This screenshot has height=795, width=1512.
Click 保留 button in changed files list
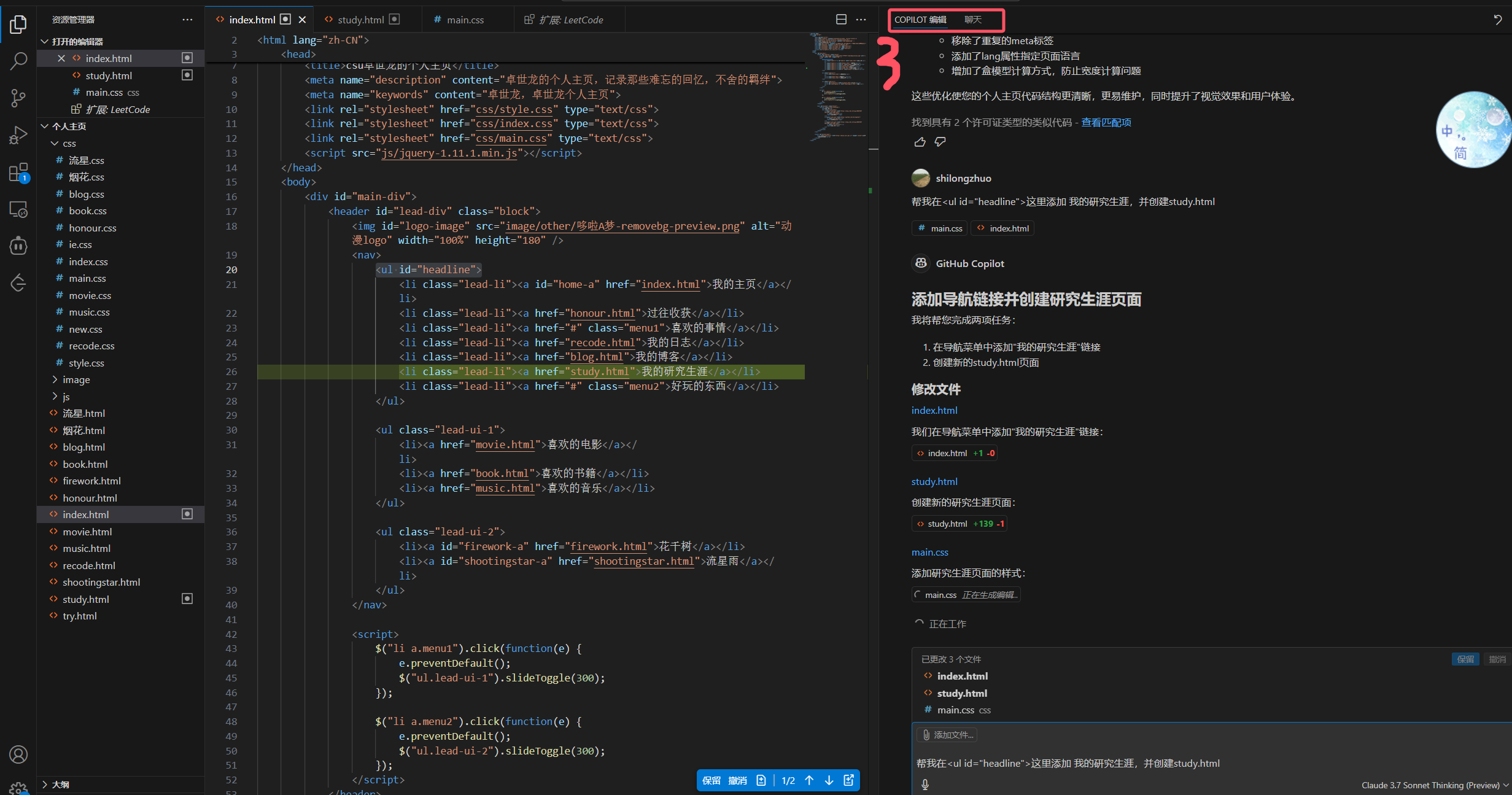[x=1465, y=659]
